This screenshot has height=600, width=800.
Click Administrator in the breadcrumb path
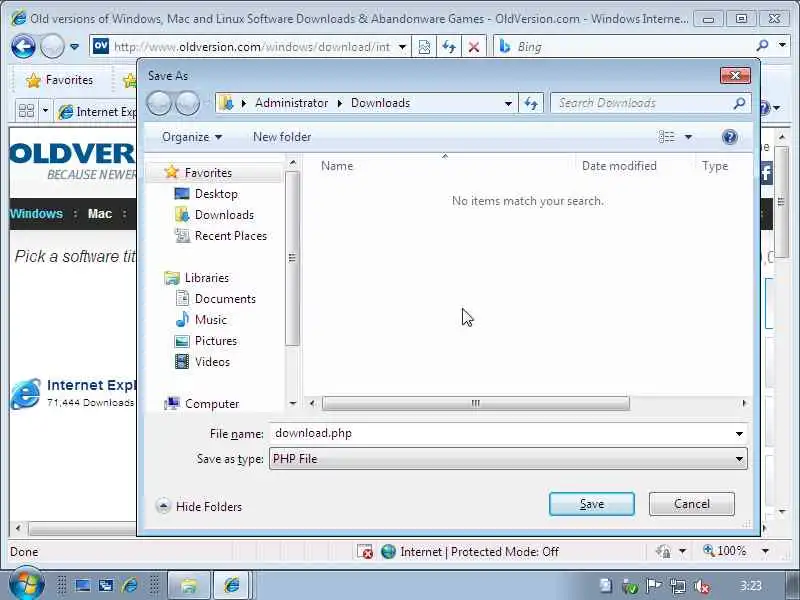tap(291, 103)
